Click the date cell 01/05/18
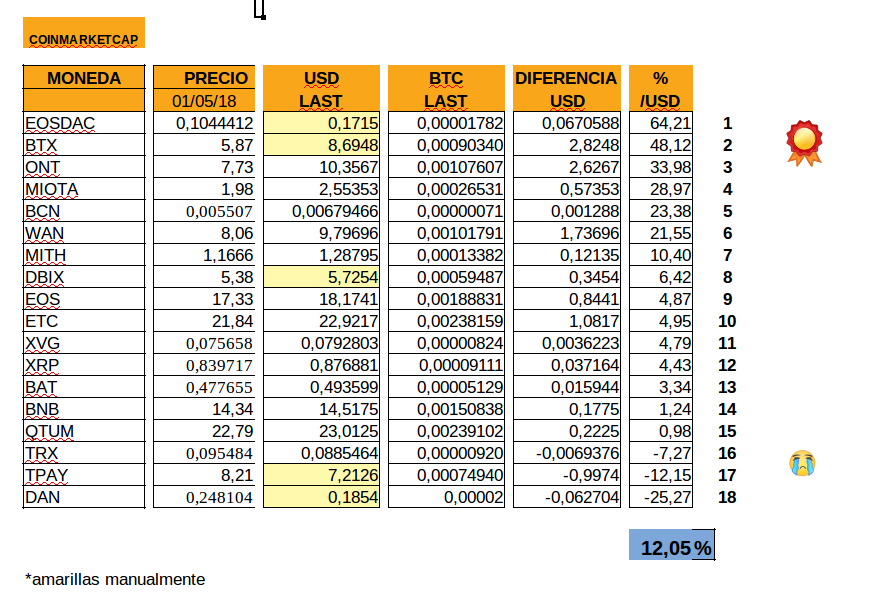Screen dimensions: 875x601 pos(204,100)
